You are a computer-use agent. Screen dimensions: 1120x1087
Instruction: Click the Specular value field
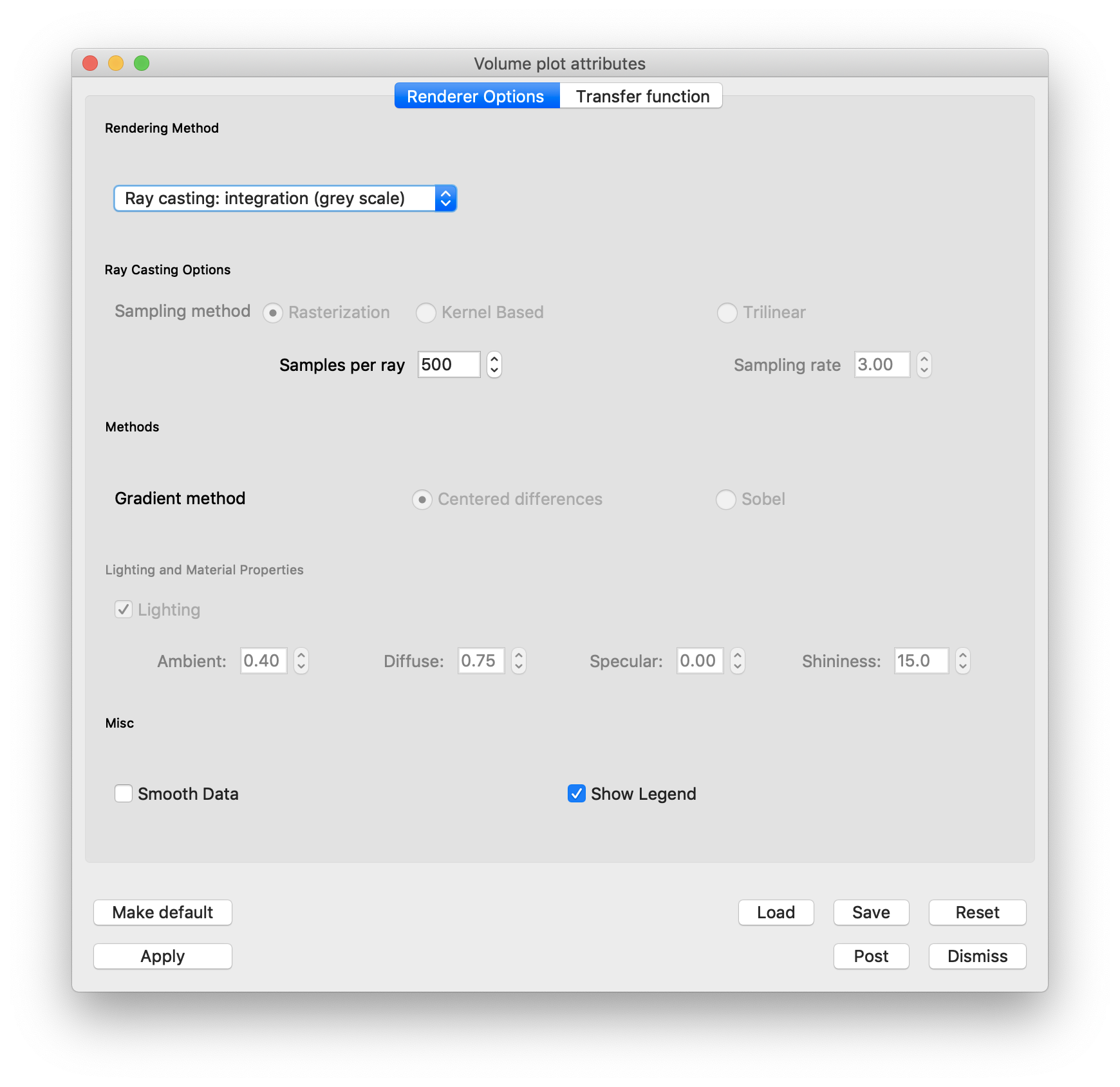click(x=700, y=661)
